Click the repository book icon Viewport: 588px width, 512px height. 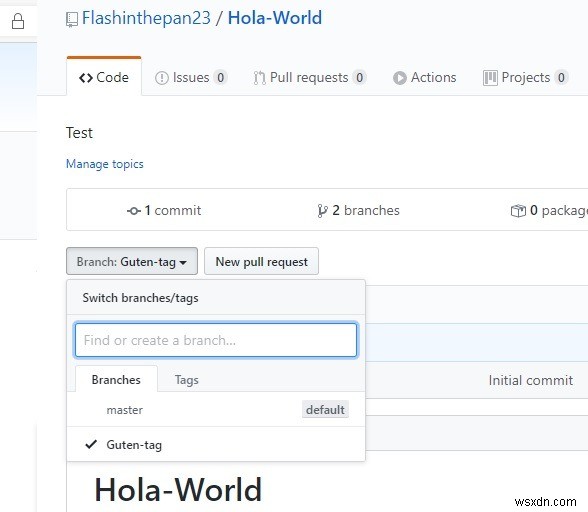[x=72, y=20]
